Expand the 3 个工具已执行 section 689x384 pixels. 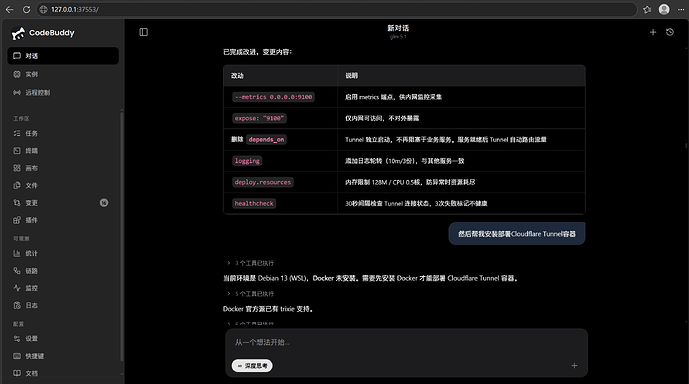pyautogui.click(x=251, y=263)
